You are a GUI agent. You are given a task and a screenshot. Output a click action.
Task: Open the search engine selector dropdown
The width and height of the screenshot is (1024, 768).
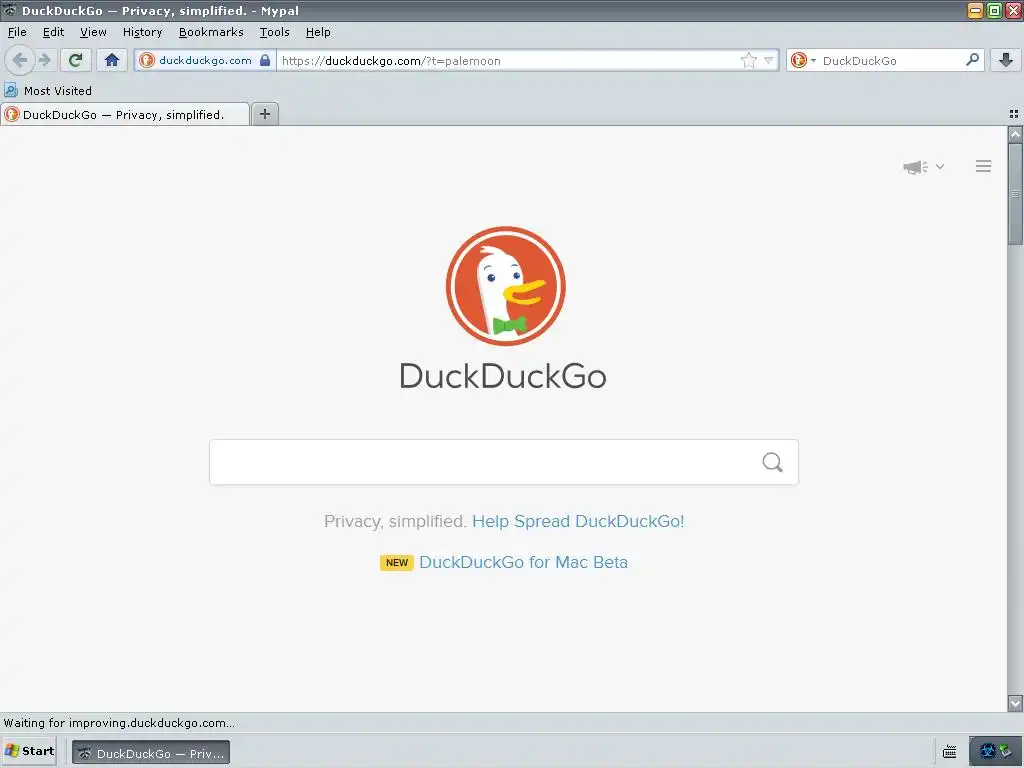coord(803,60)
